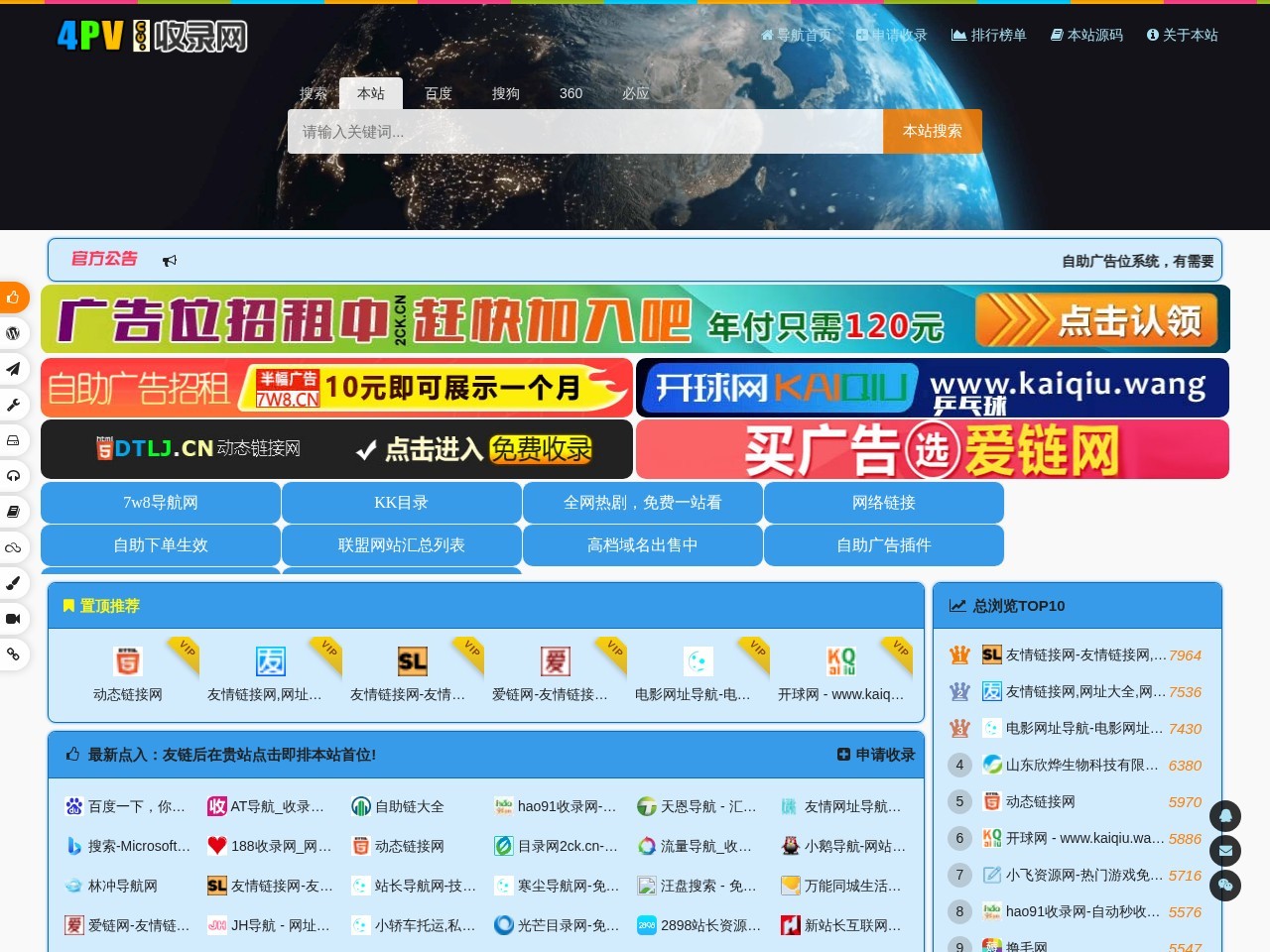This screenshot has width=1270, height=952.
Task: Click the 广告位招租中 点击认领 banner
Action: pos(635,319)
